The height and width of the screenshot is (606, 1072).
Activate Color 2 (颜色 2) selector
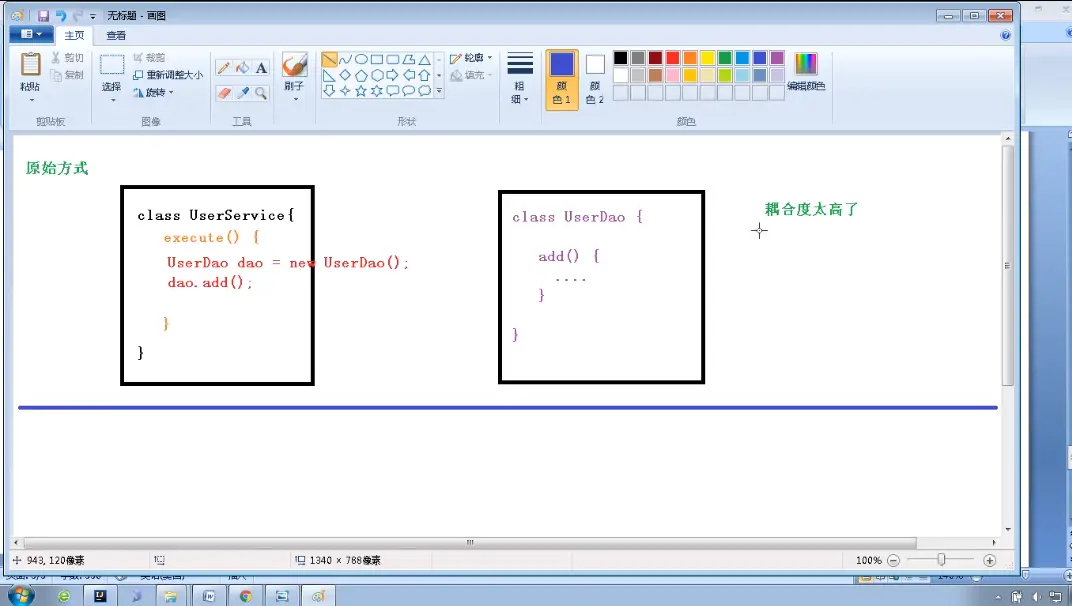tap(595, 79)
